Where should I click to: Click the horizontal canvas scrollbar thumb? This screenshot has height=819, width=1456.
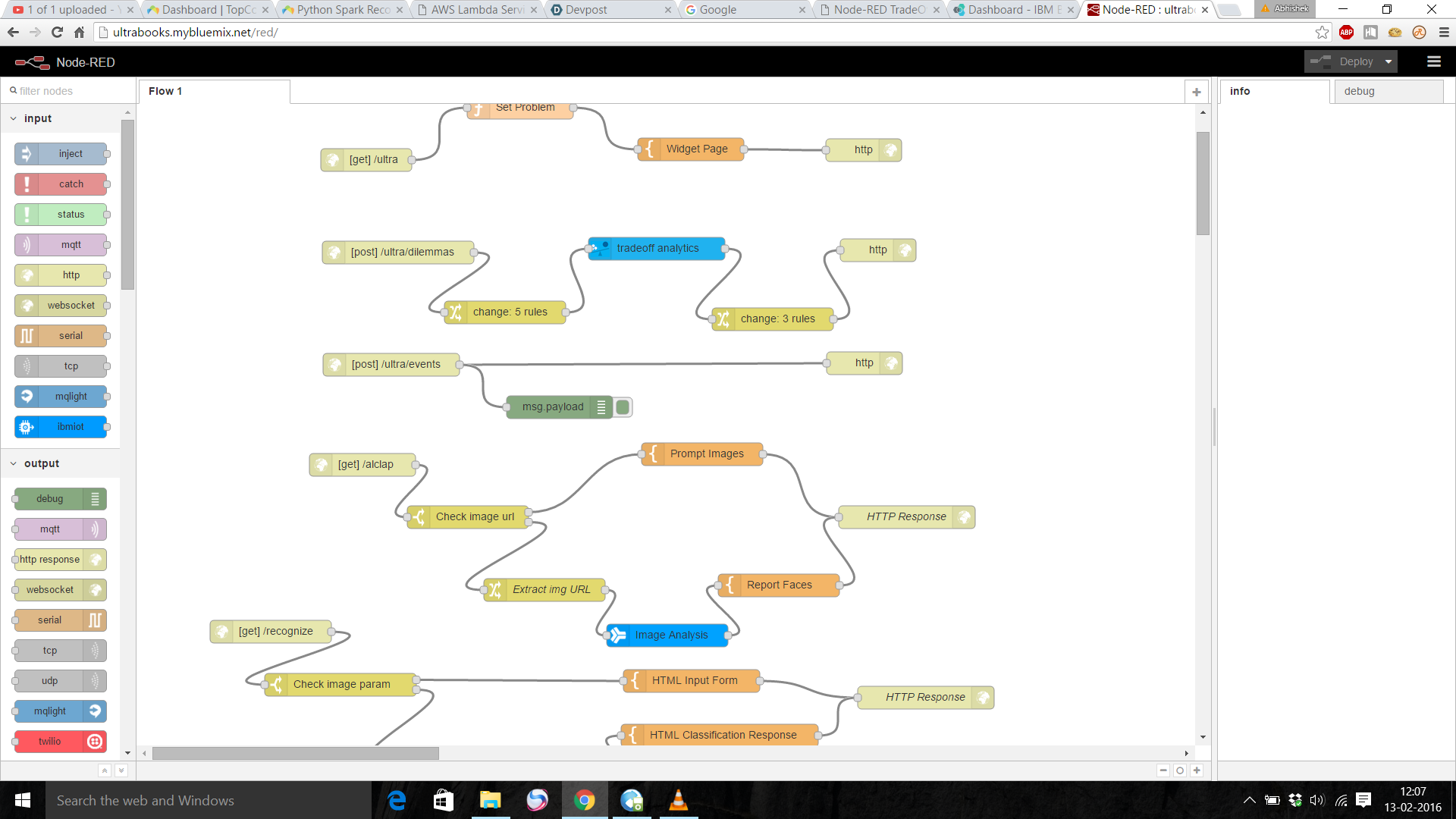click(x=296, y=754)
